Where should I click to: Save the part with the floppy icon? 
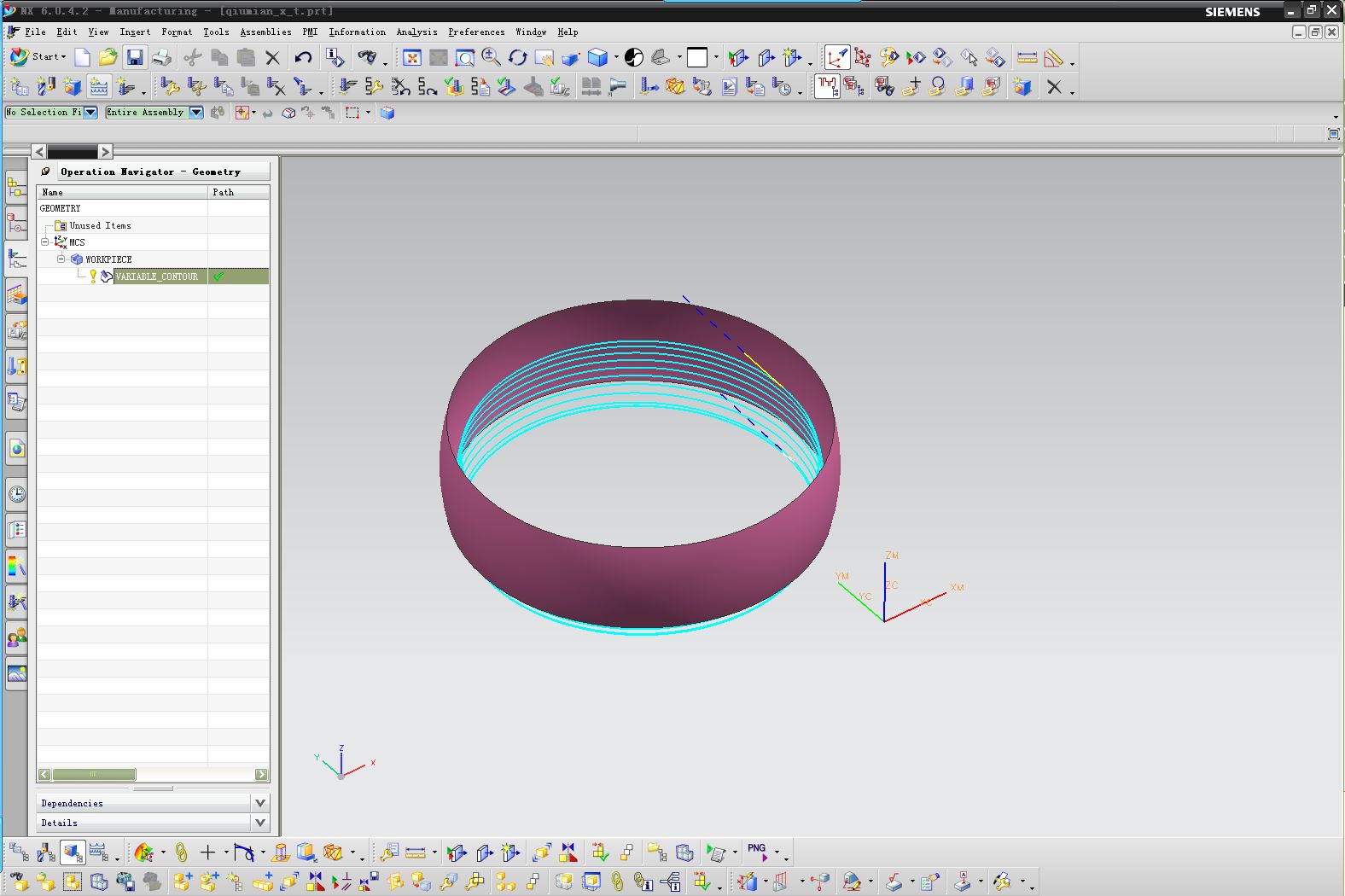[135, 57]
